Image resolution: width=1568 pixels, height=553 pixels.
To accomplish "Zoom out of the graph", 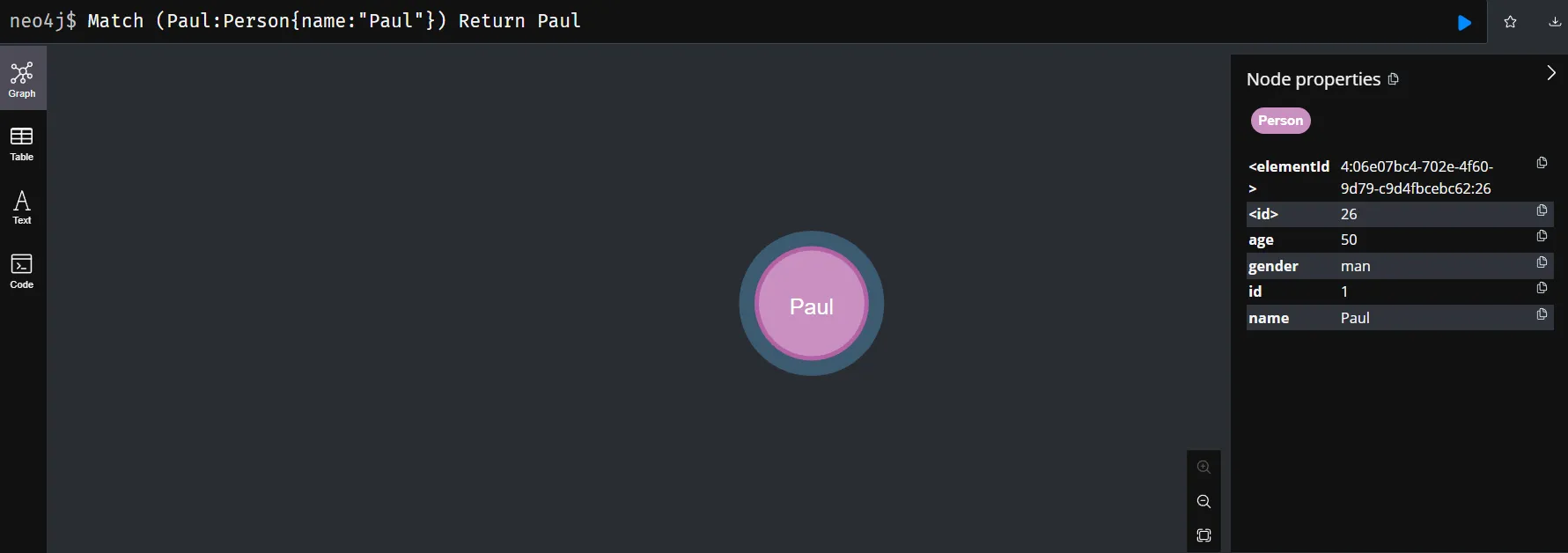I will click(x=1204, y=502).
